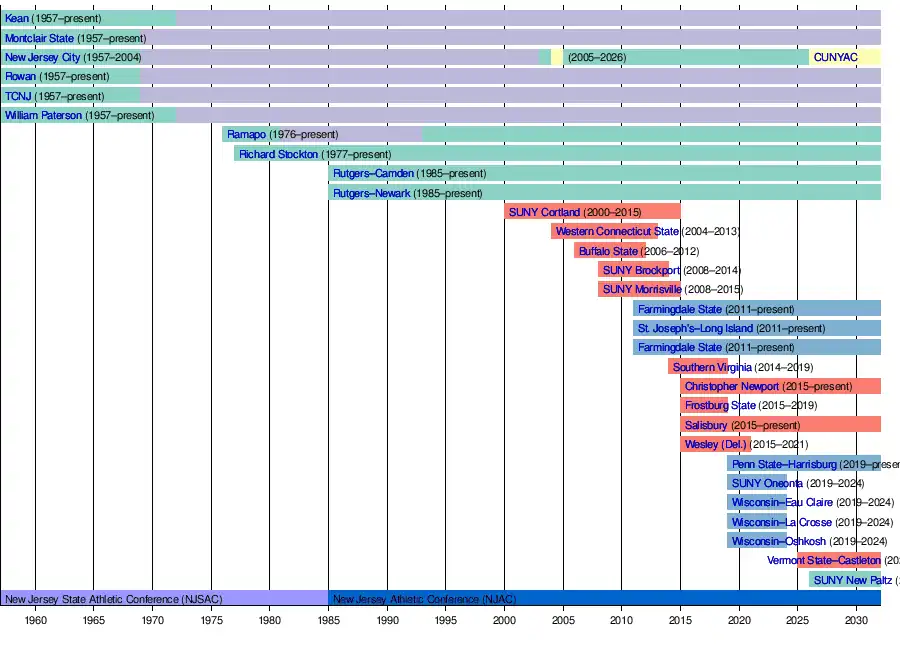Viewport: 900px width, 655px height.
Task: Click the William Paterson link
Action: coord(43,116)
